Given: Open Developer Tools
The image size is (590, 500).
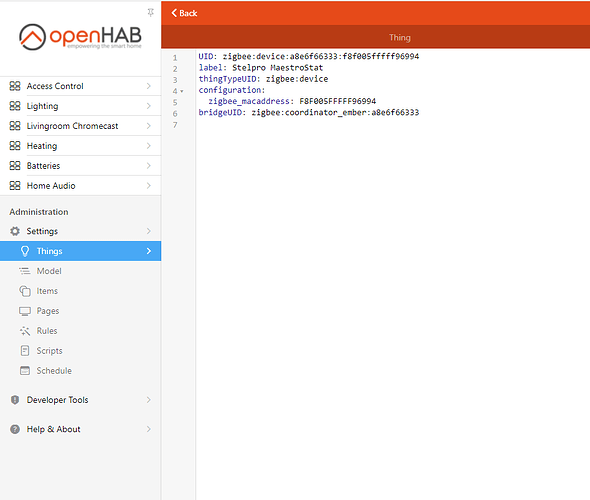Looking at the screenshot, I should (x=81, y=400).
